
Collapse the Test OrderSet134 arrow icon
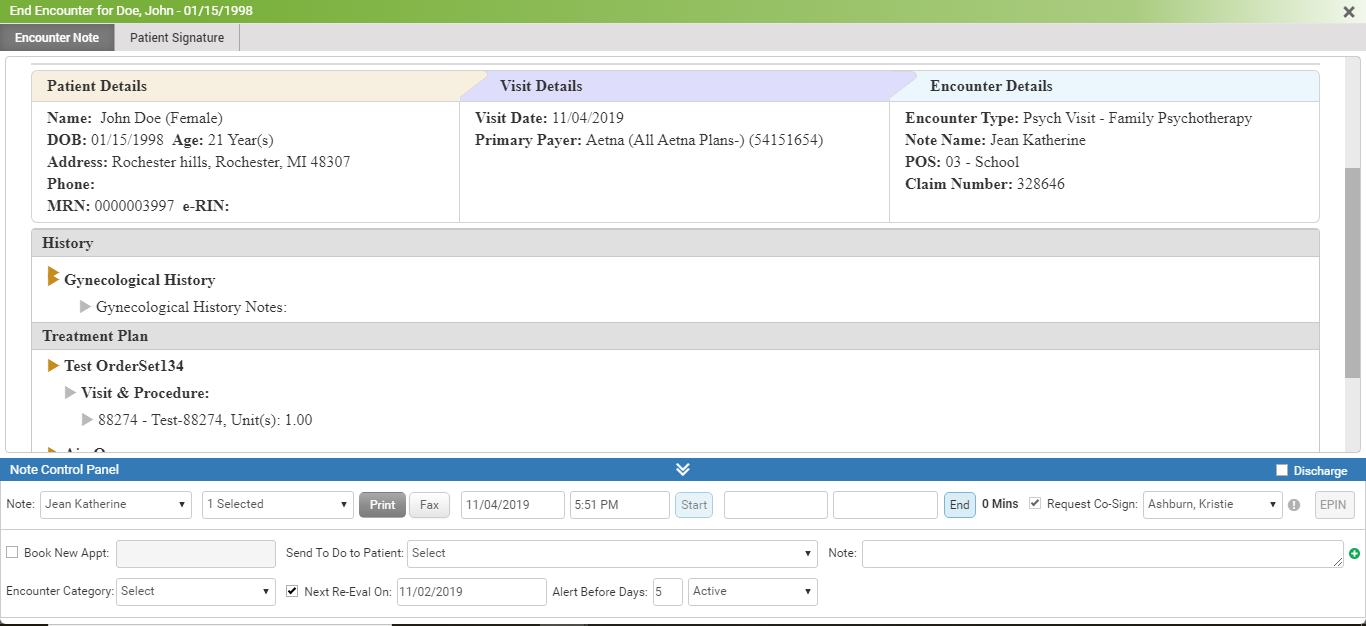[54, 366]
